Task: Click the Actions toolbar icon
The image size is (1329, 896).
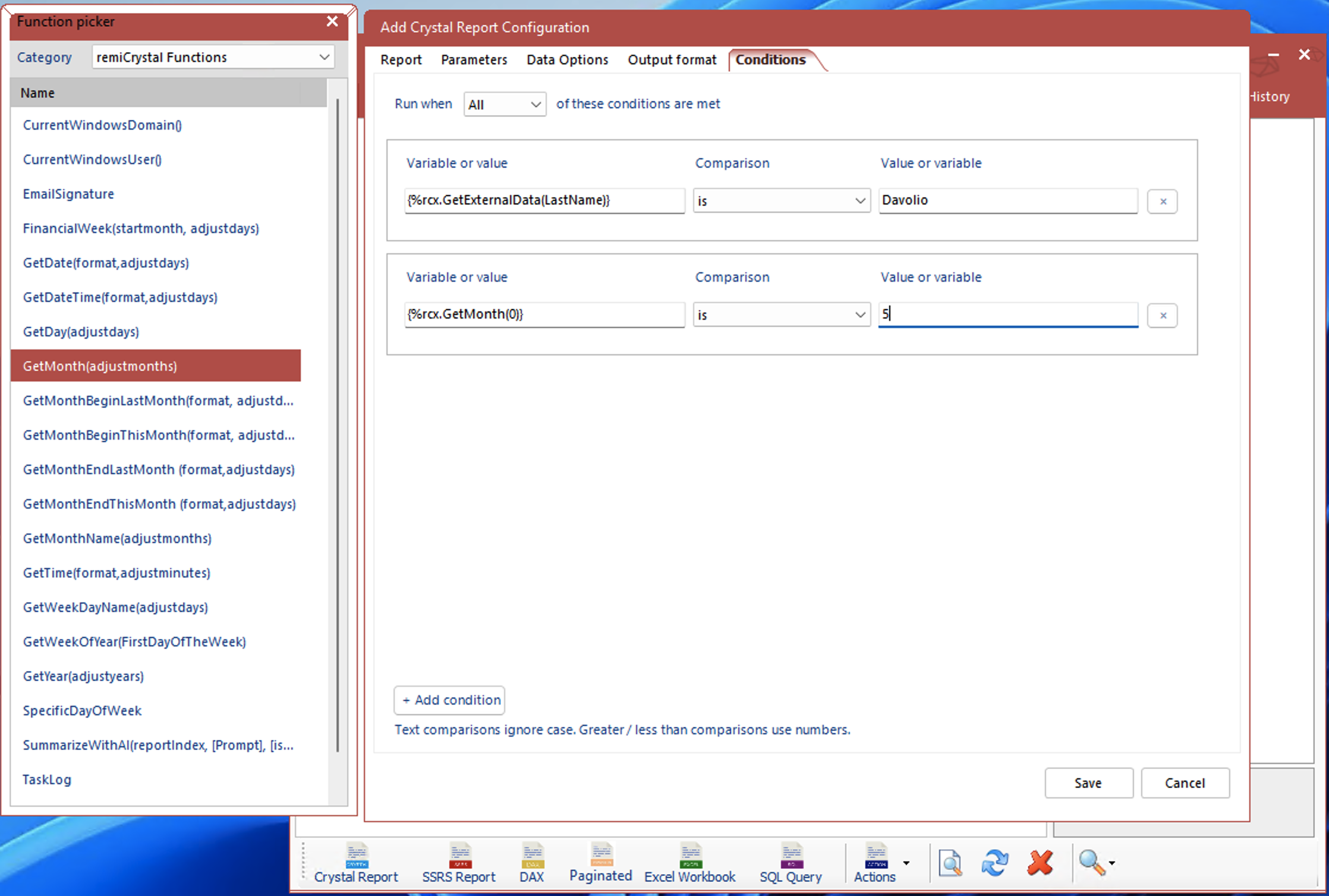Action: click(874, 863)
